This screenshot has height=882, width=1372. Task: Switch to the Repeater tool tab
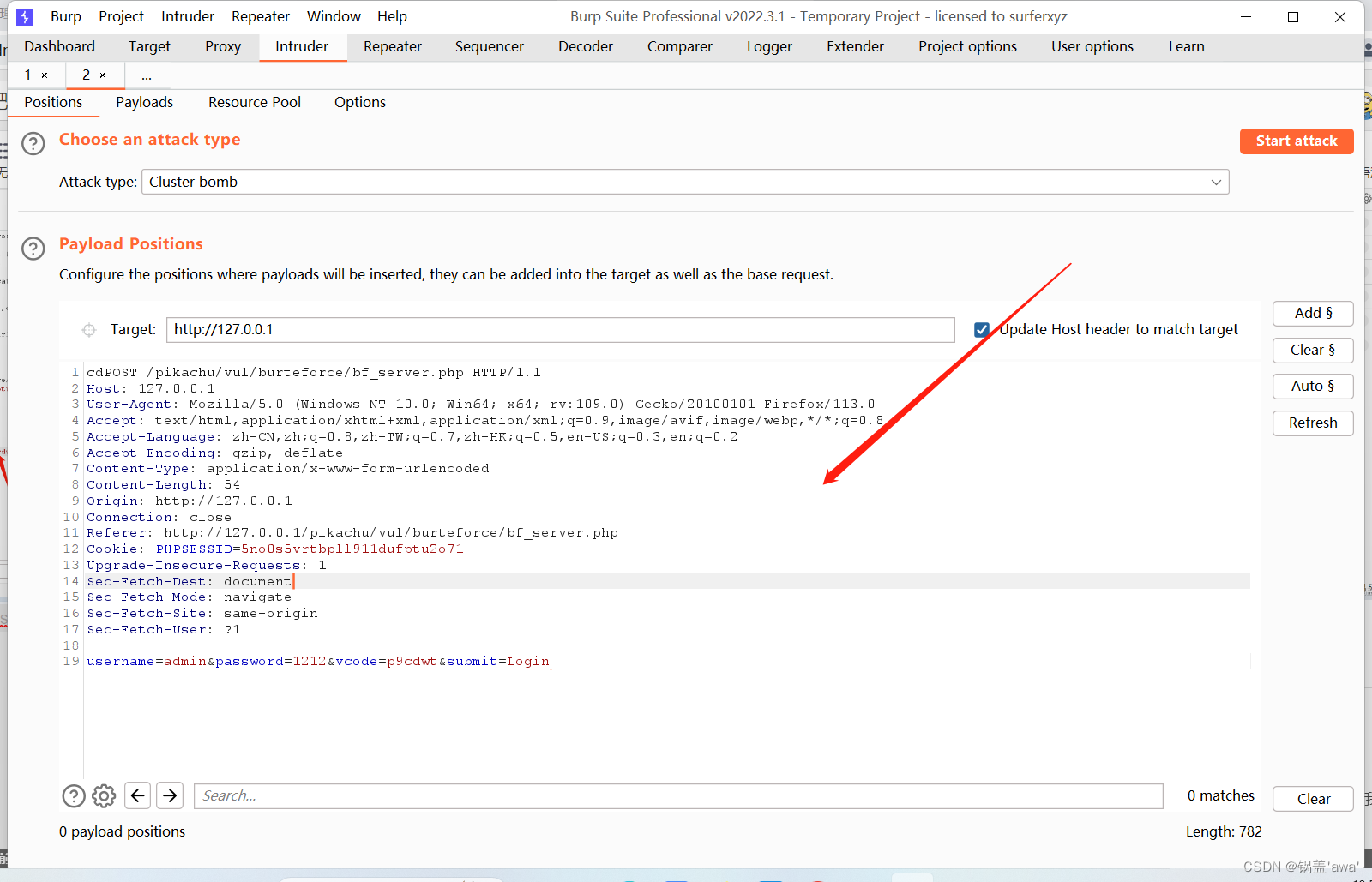click(393, 46)
